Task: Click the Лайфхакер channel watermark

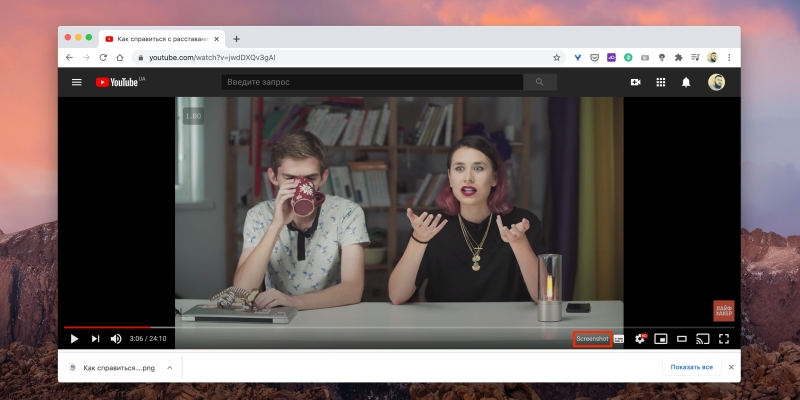Action: pyautogui.click(x=723, y=310)
